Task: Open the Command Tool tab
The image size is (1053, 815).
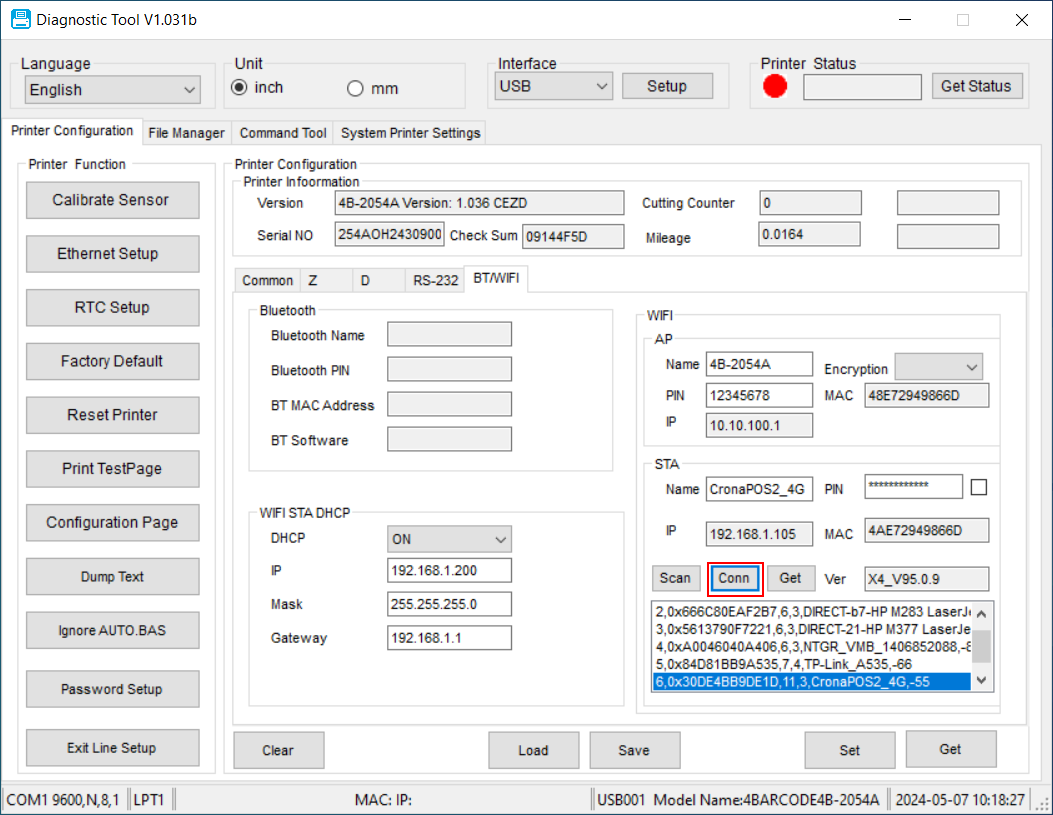Action: pos(283,133)
